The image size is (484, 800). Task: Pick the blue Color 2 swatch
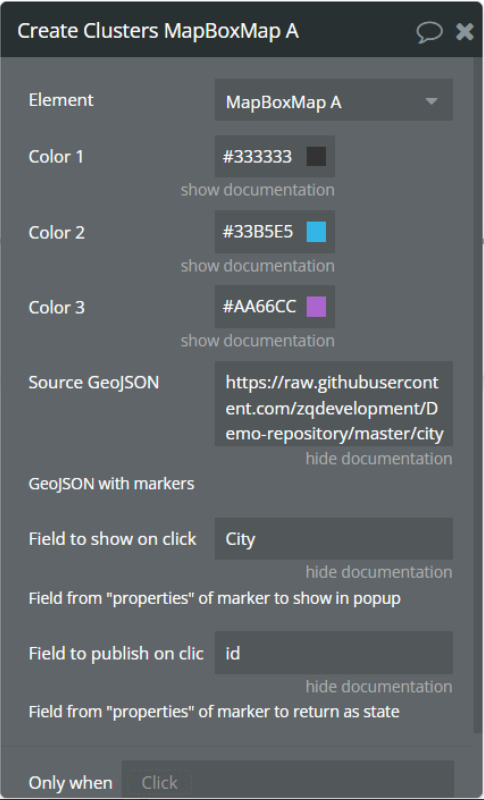pos(316,232)
